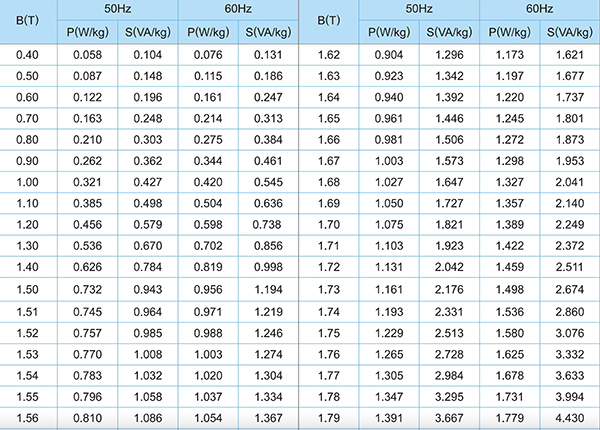Click the left 60Hz group header
Viewport: 600px width, 430px height.
[x=238, y=9]
